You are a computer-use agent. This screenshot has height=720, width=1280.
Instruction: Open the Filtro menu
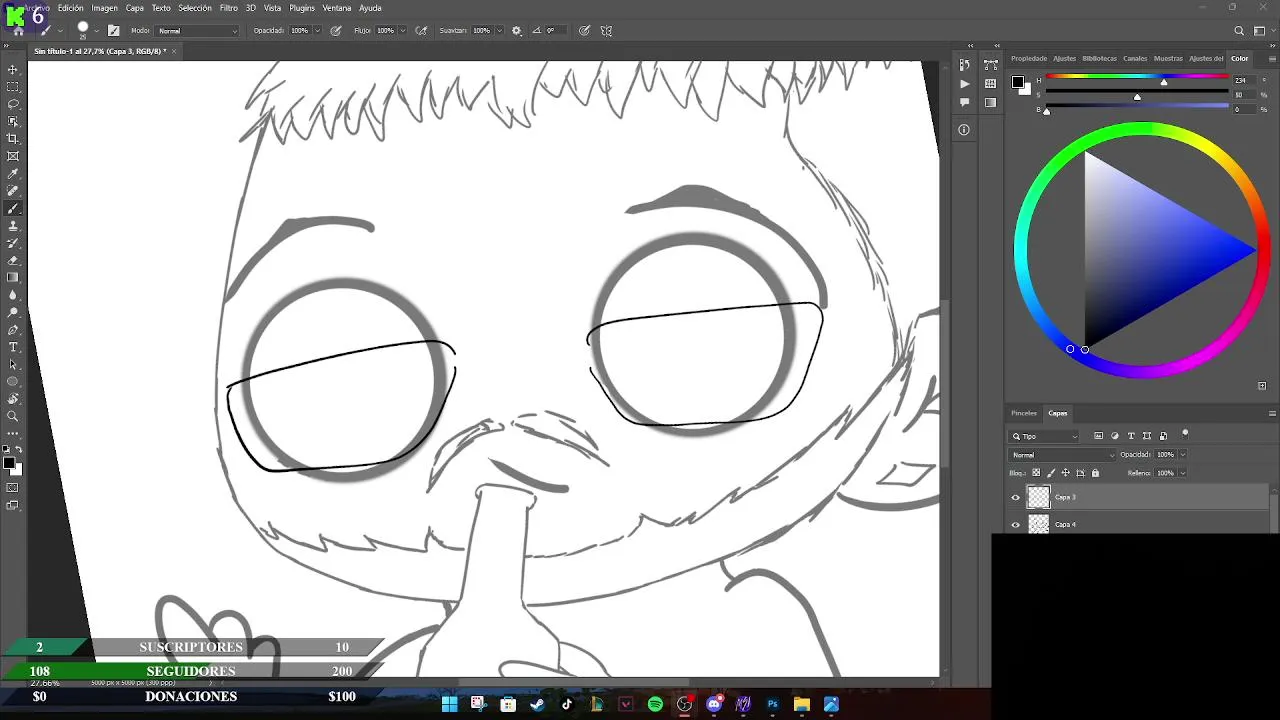pos(229,8)
